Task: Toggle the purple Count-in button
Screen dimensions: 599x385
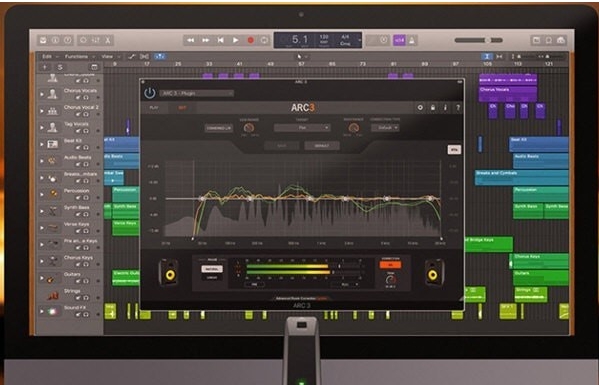Action: [399, 40]
